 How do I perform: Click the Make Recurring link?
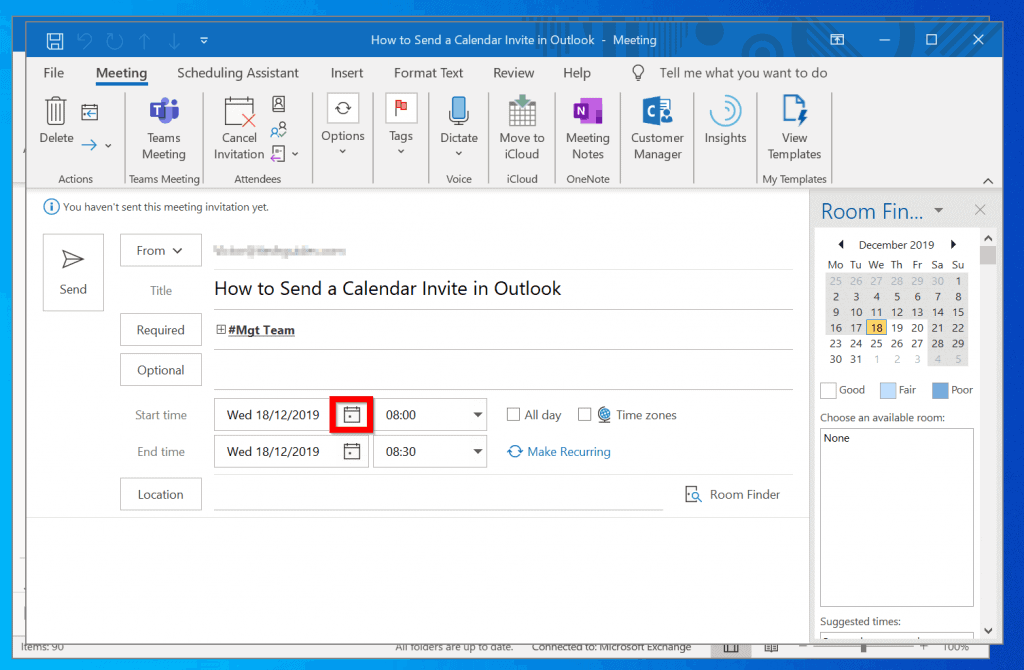pyautogui.click(x=559, y=452)
